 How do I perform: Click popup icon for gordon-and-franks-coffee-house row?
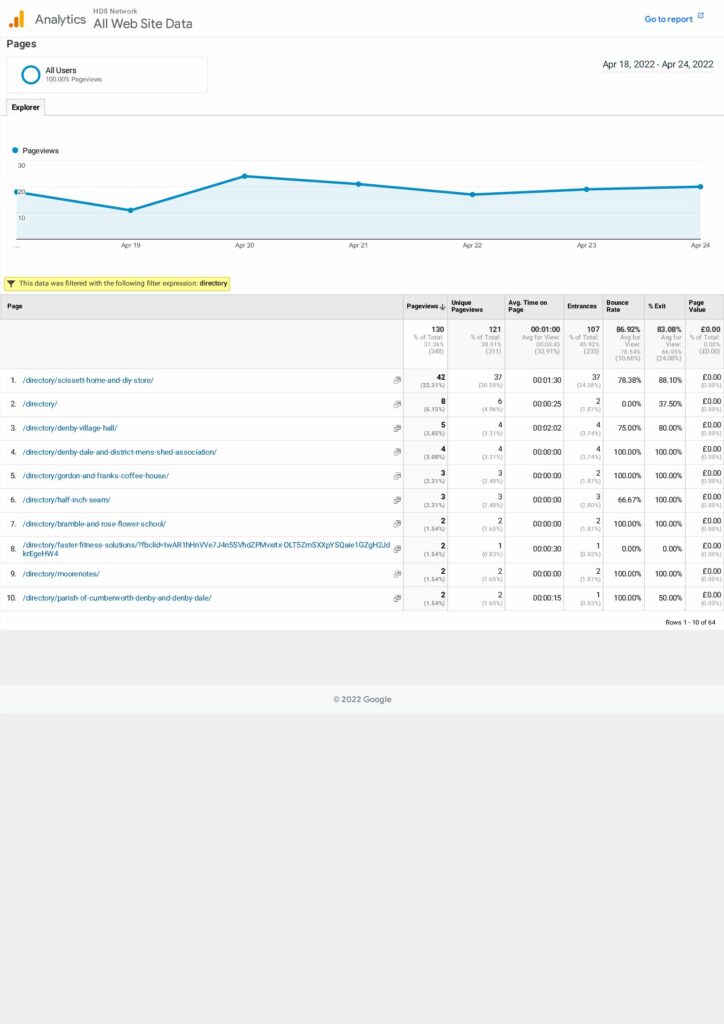coord(397,476)
